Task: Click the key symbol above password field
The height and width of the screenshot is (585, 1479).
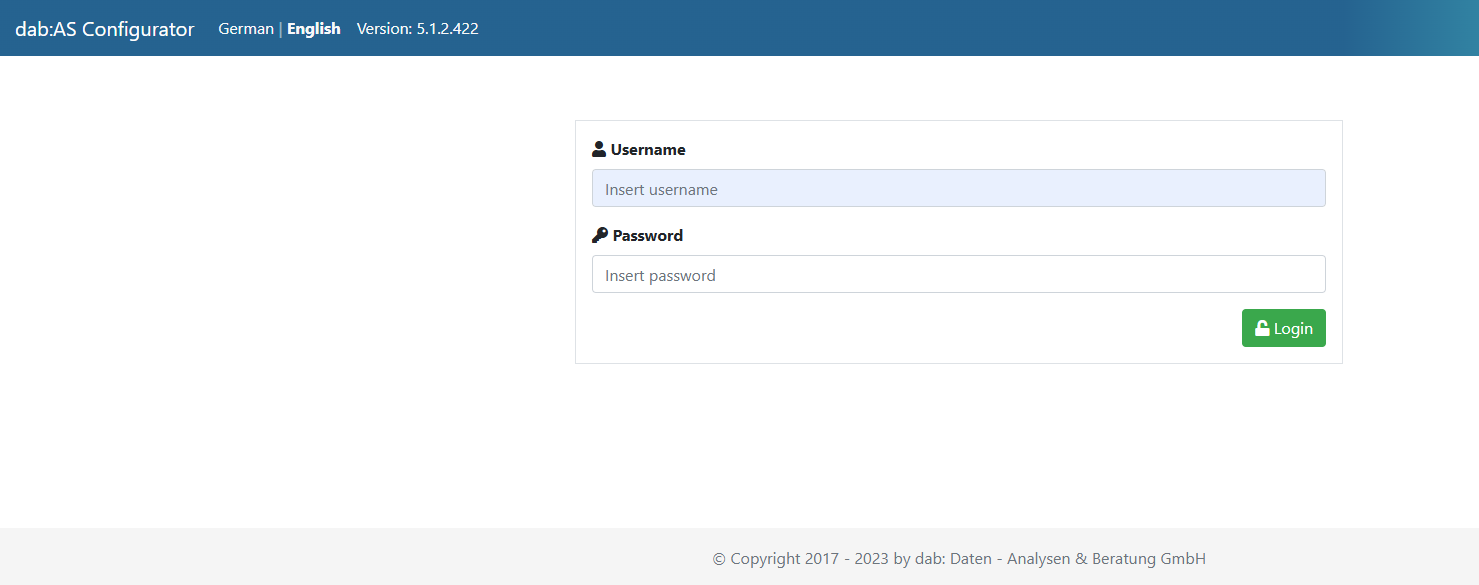Action: coord(599,233)
